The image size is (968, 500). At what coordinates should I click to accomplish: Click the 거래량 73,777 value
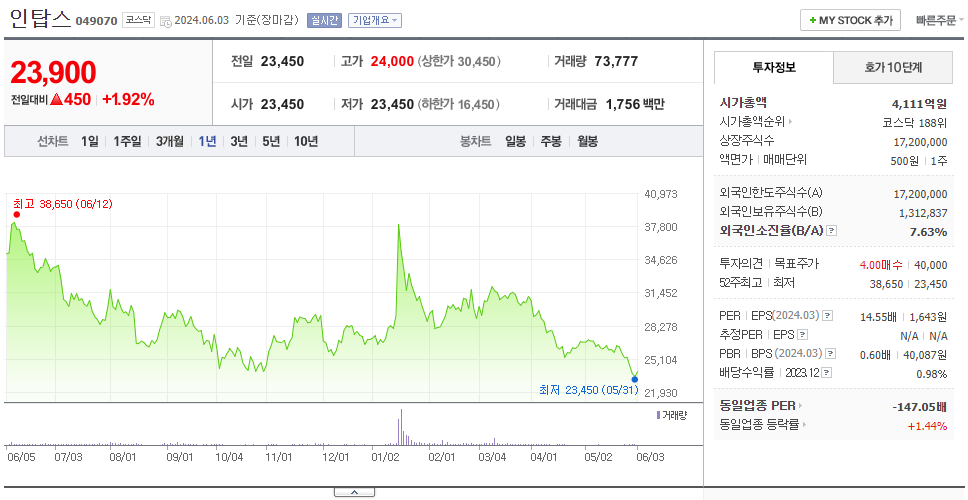616,62
